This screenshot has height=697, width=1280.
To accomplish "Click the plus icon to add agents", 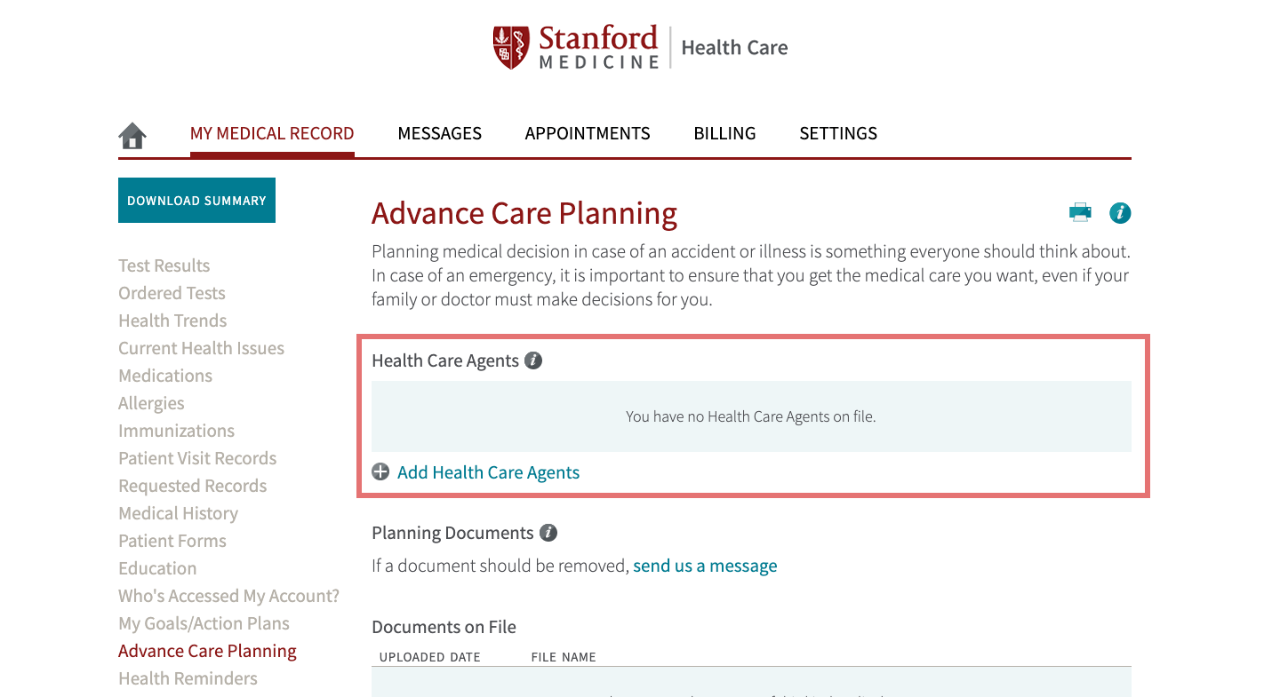I will point(380,472).
